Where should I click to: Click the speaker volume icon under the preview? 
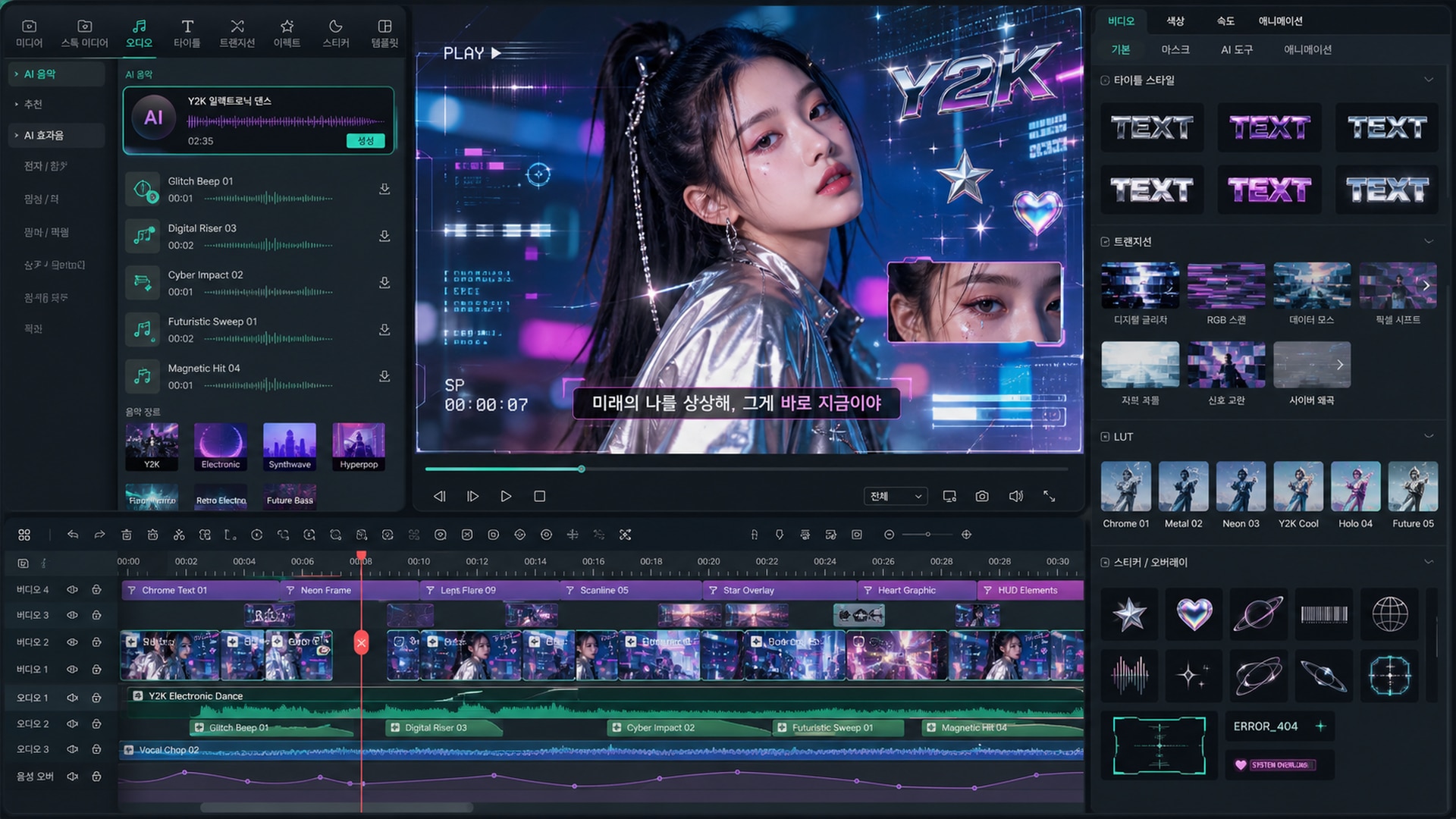point(1016,496)
